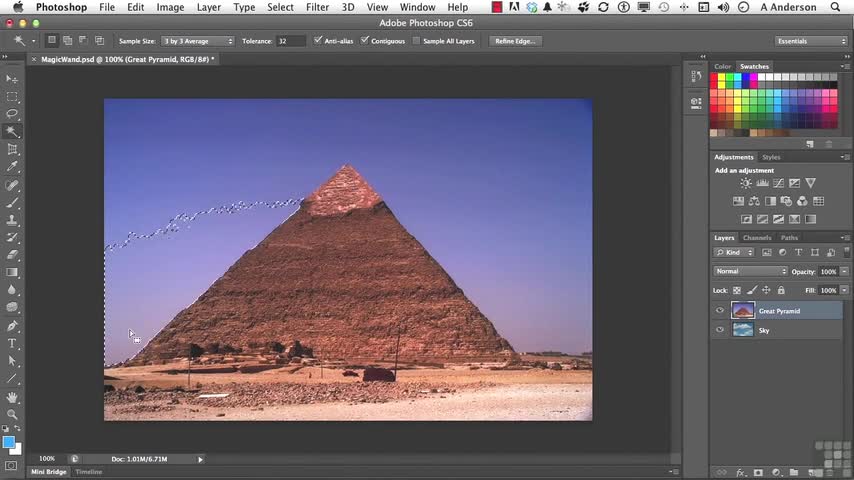Image resolution: width=854 pixels, height=480 pixels.
Task: Open the Layers panel options menu
Action: pyautogui.click(x=843, y=238)
